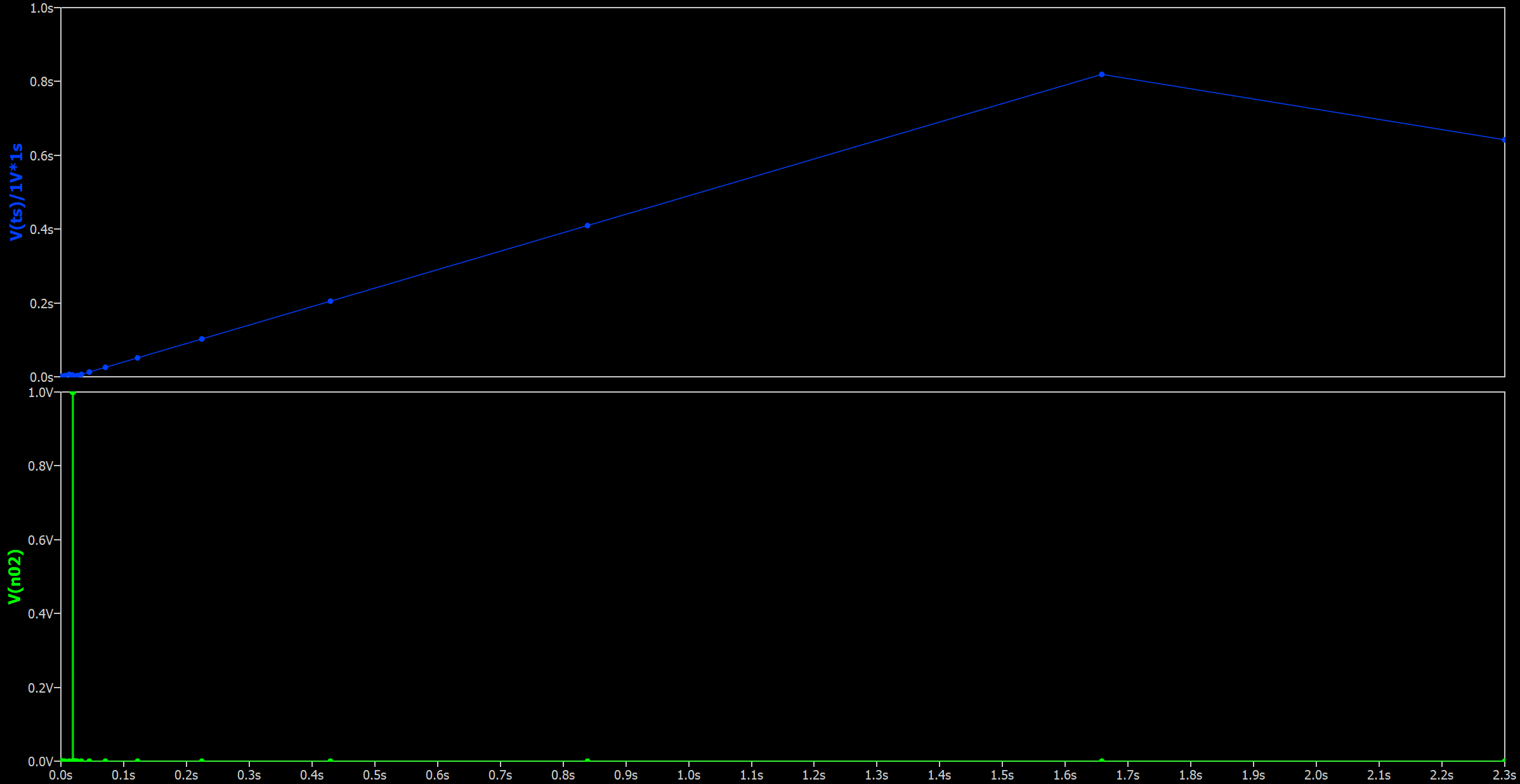1520x784 pixels.
Task: Click the 0.6V label on lower vertical axis
Action: [x=41, y=540]
